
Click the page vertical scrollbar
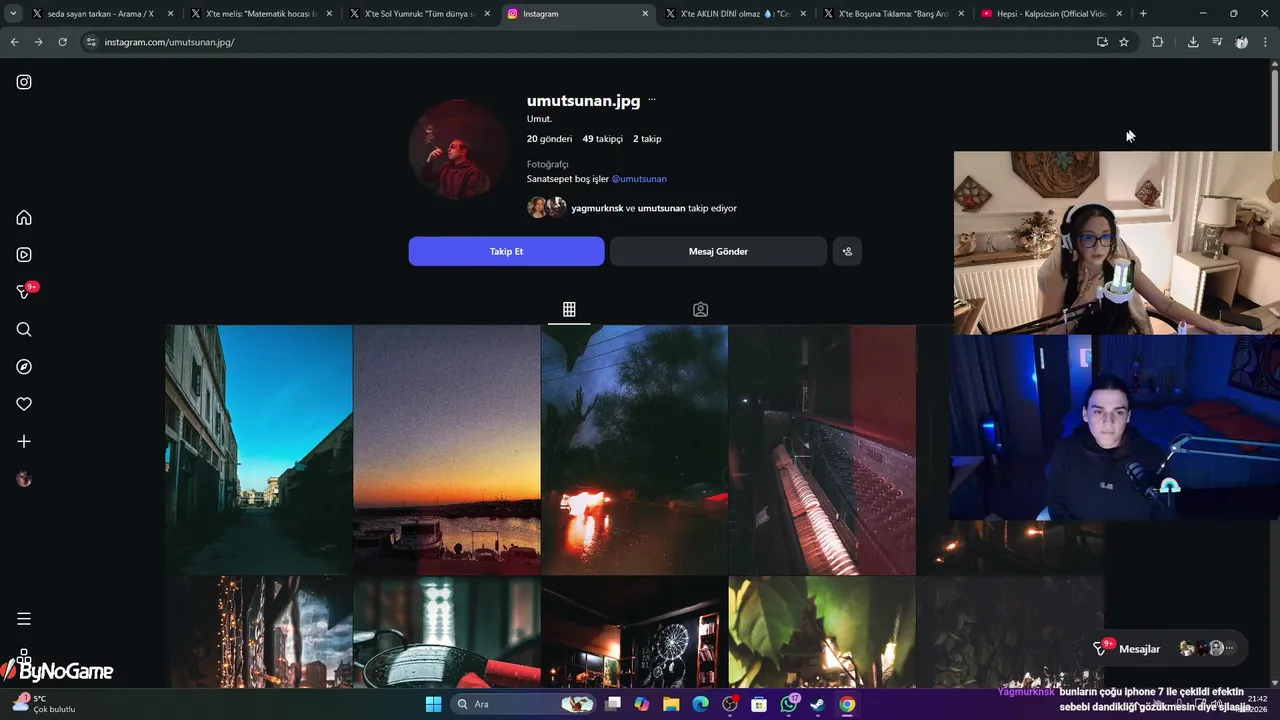[x=1274, y=110]
